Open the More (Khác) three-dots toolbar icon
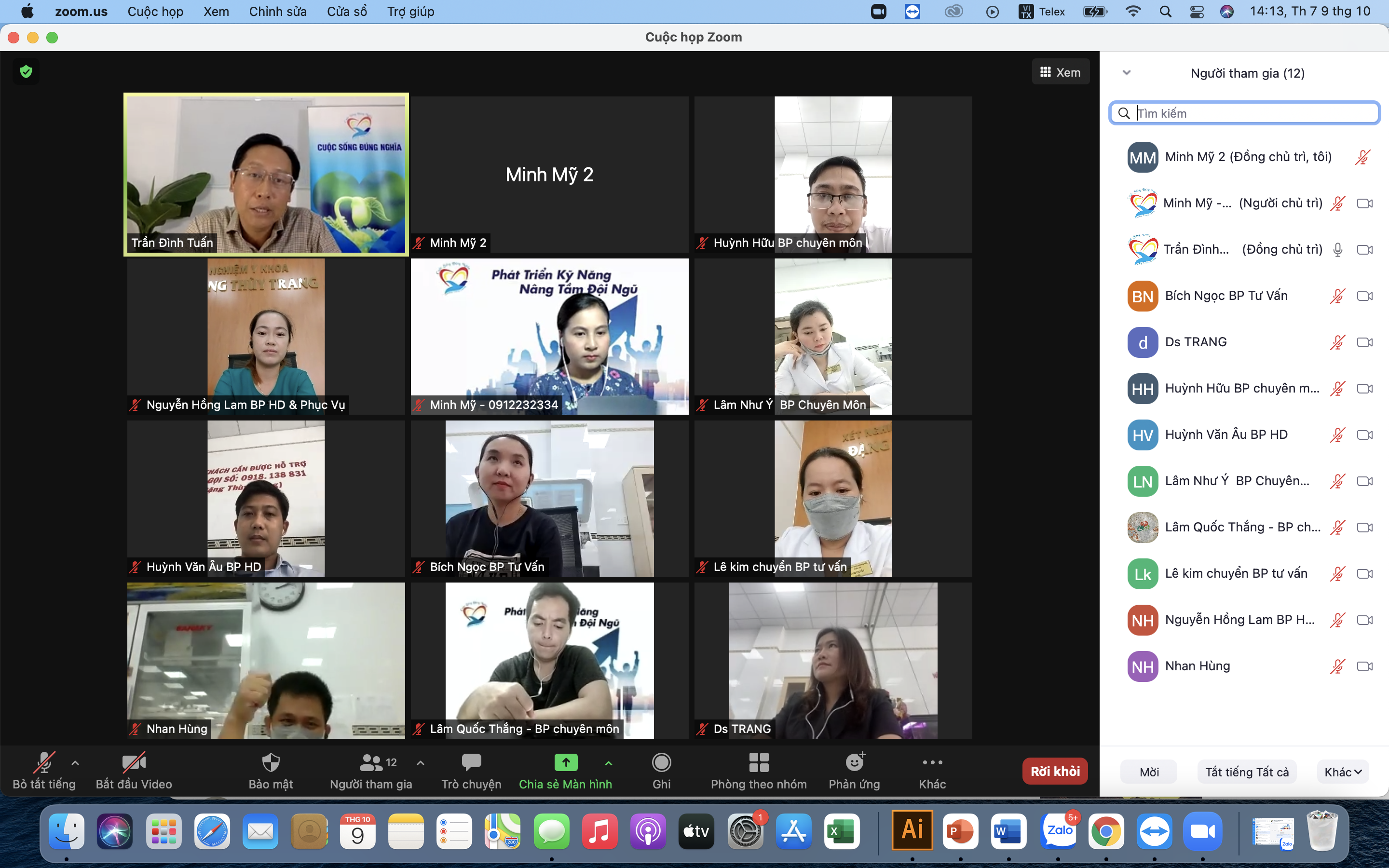1389x868 pixels. (932, 763)
